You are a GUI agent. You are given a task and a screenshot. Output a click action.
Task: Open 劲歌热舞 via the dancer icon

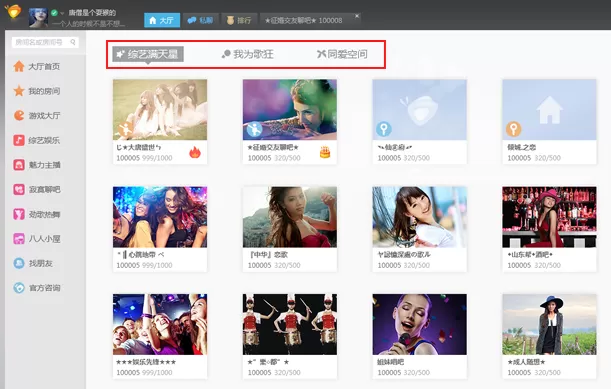point(19,214)
